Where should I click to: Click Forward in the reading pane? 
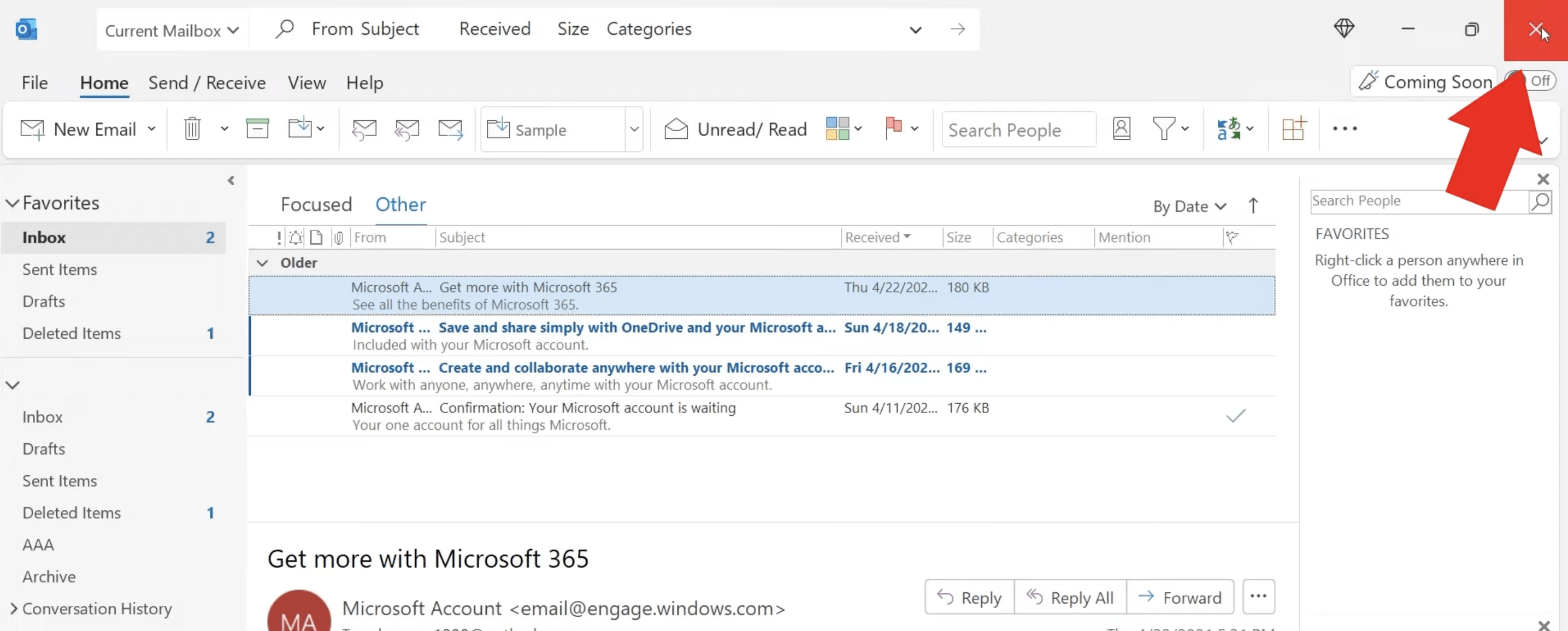tap(1180, 597)
